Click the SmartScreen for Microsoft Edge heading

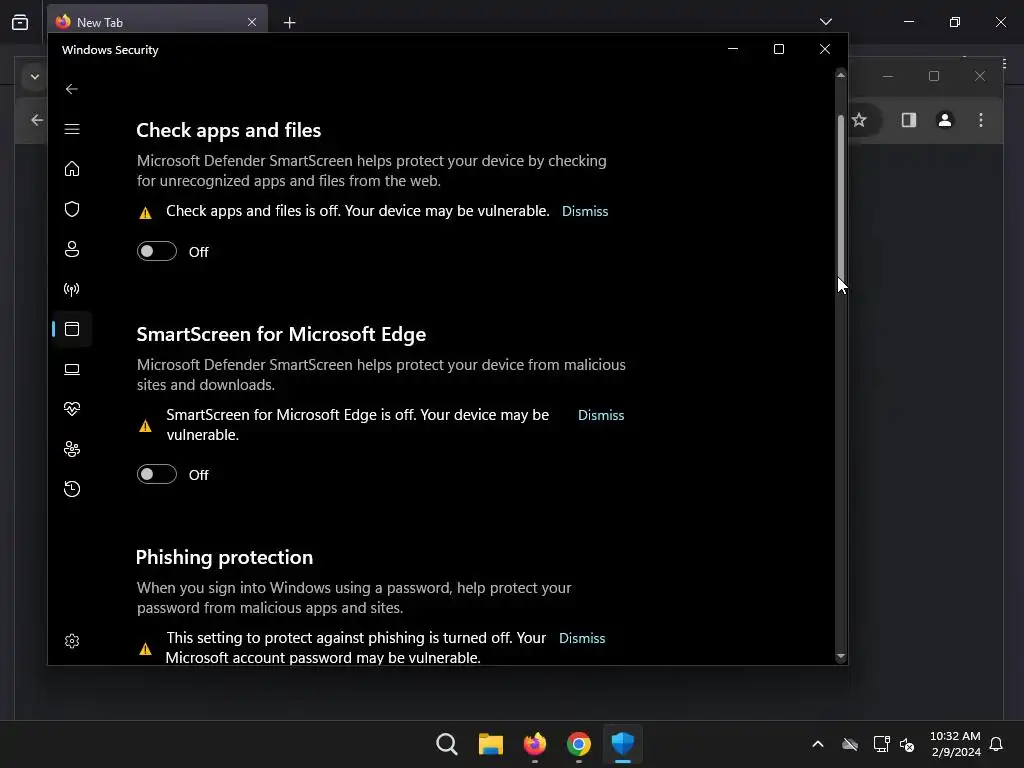tap(281, 334)
